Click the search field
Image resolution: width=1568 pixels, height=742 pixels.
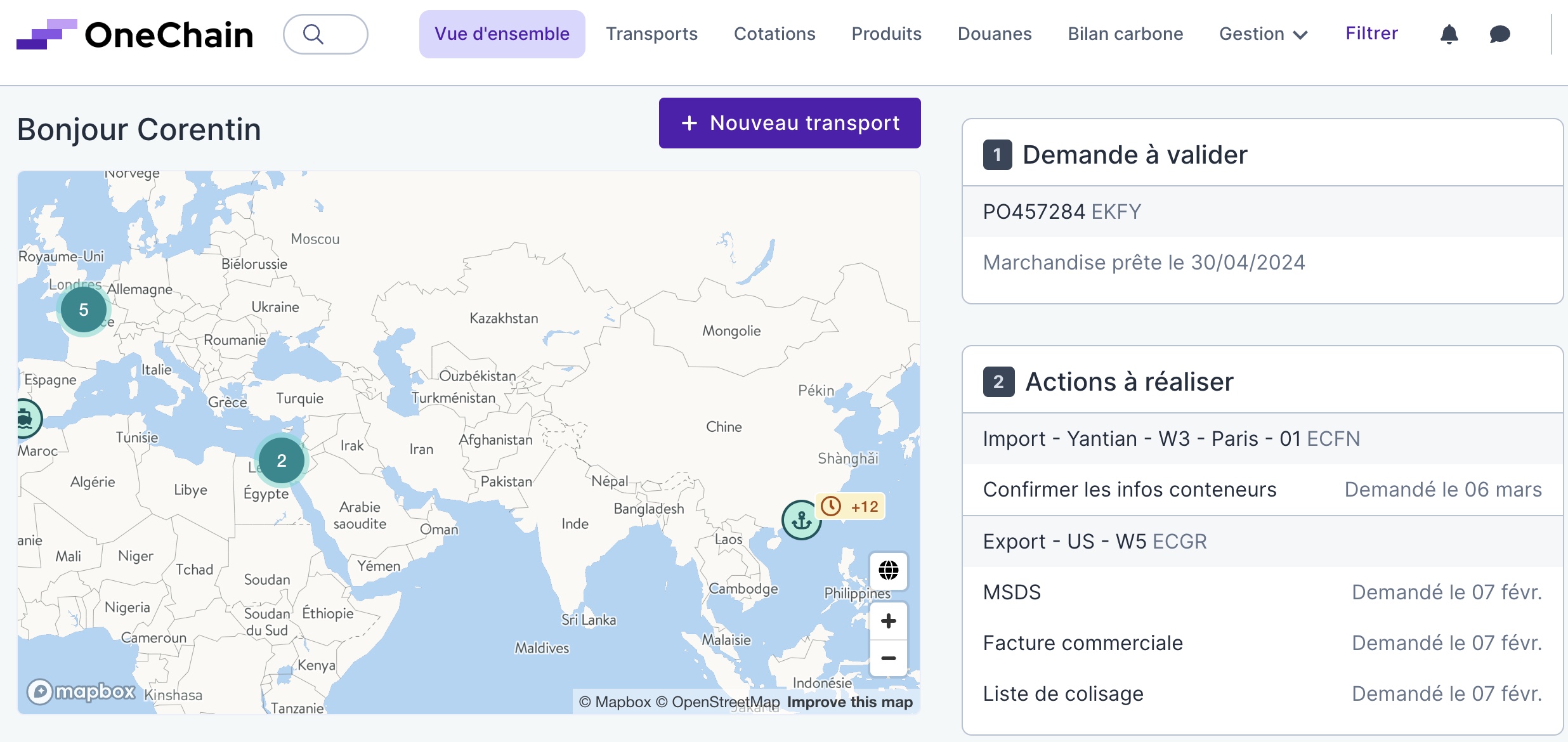tap(325, 34)
